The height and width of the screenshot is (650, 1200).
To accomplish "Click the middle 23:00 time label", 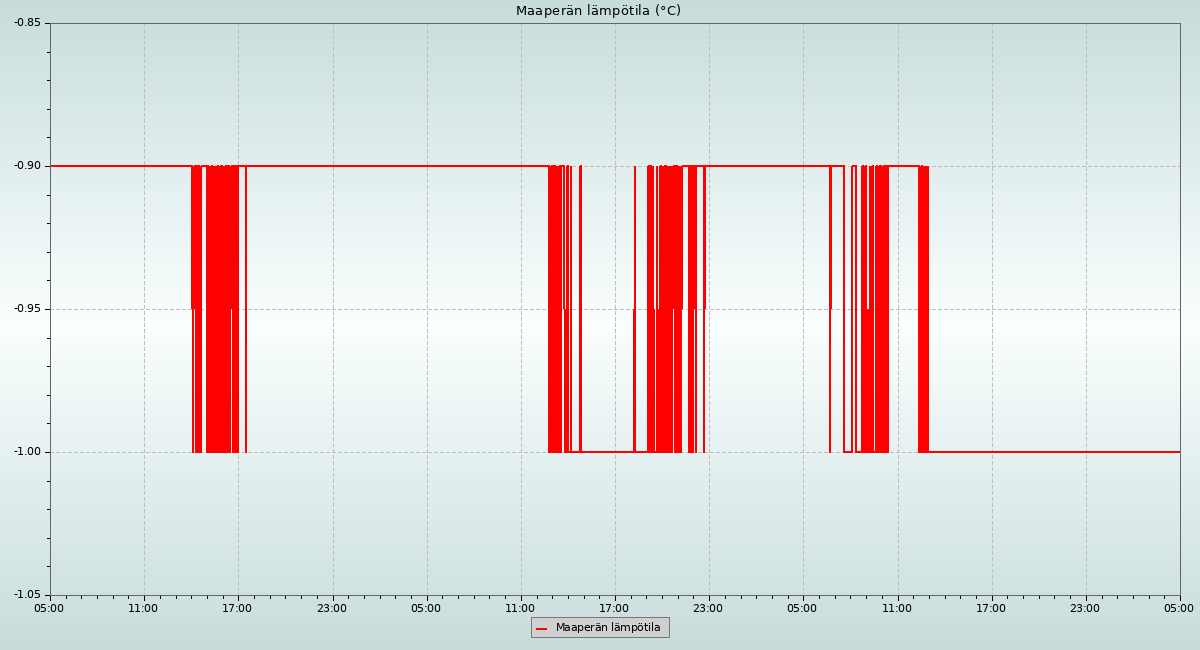I will point(708,608).
